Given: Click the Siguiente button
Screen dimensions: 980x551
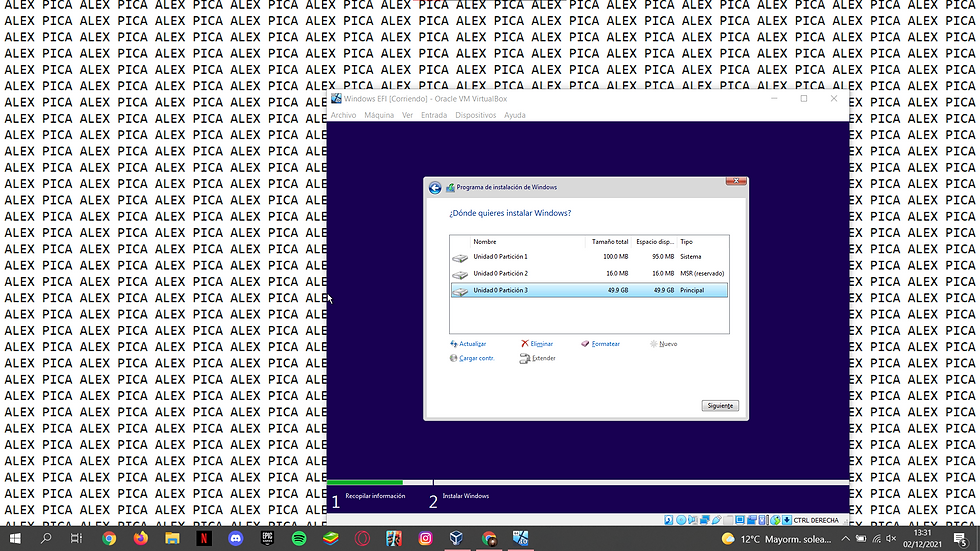Looking at the screenshot, I should click(720, 405).
